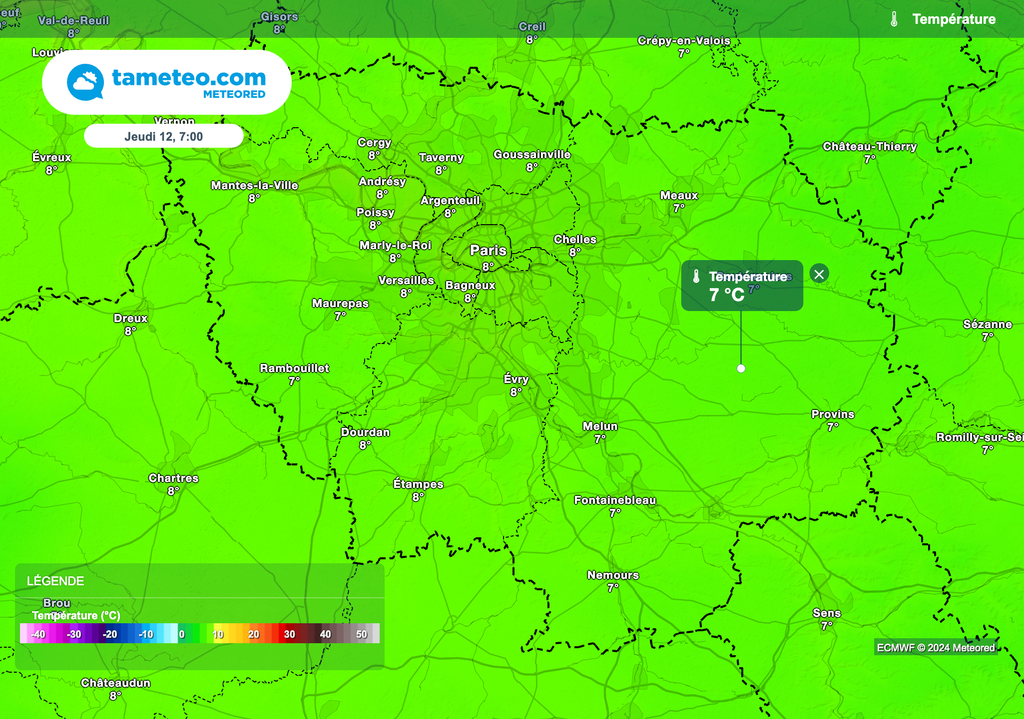Image resolution: width=1024 pixels, height=719 pixels.
Task: Click the white marker dot below the popup
Action: coord(741,368)
